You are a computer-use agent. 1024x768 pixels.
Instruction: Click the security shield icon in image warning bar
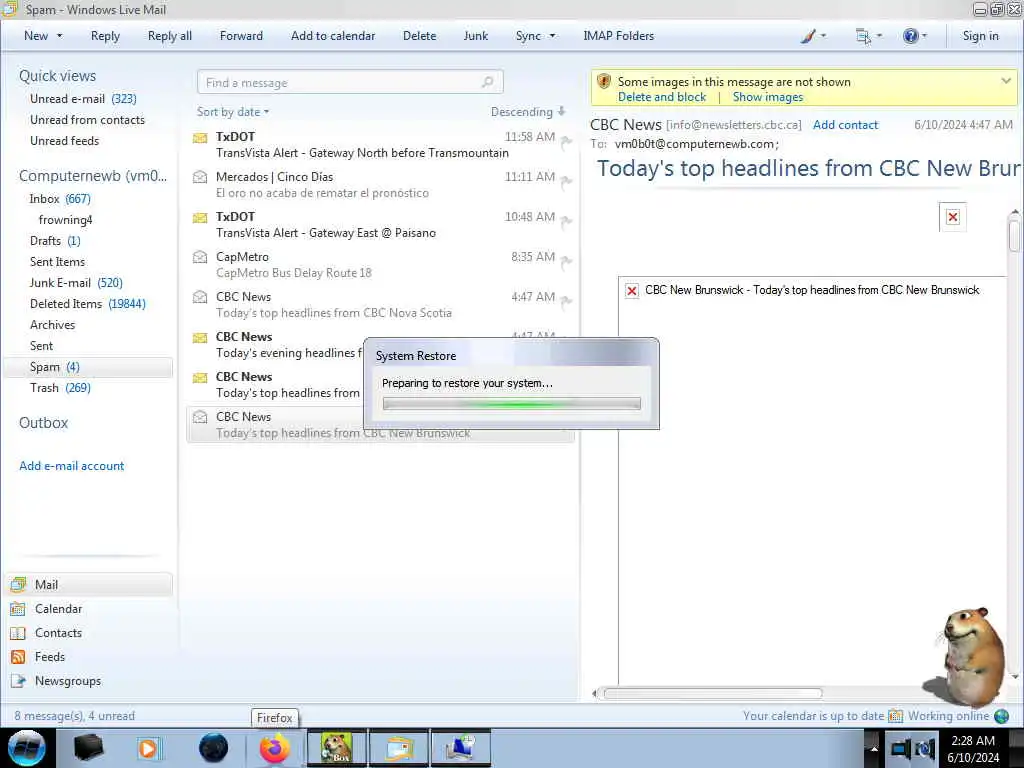tap(604, 82)
